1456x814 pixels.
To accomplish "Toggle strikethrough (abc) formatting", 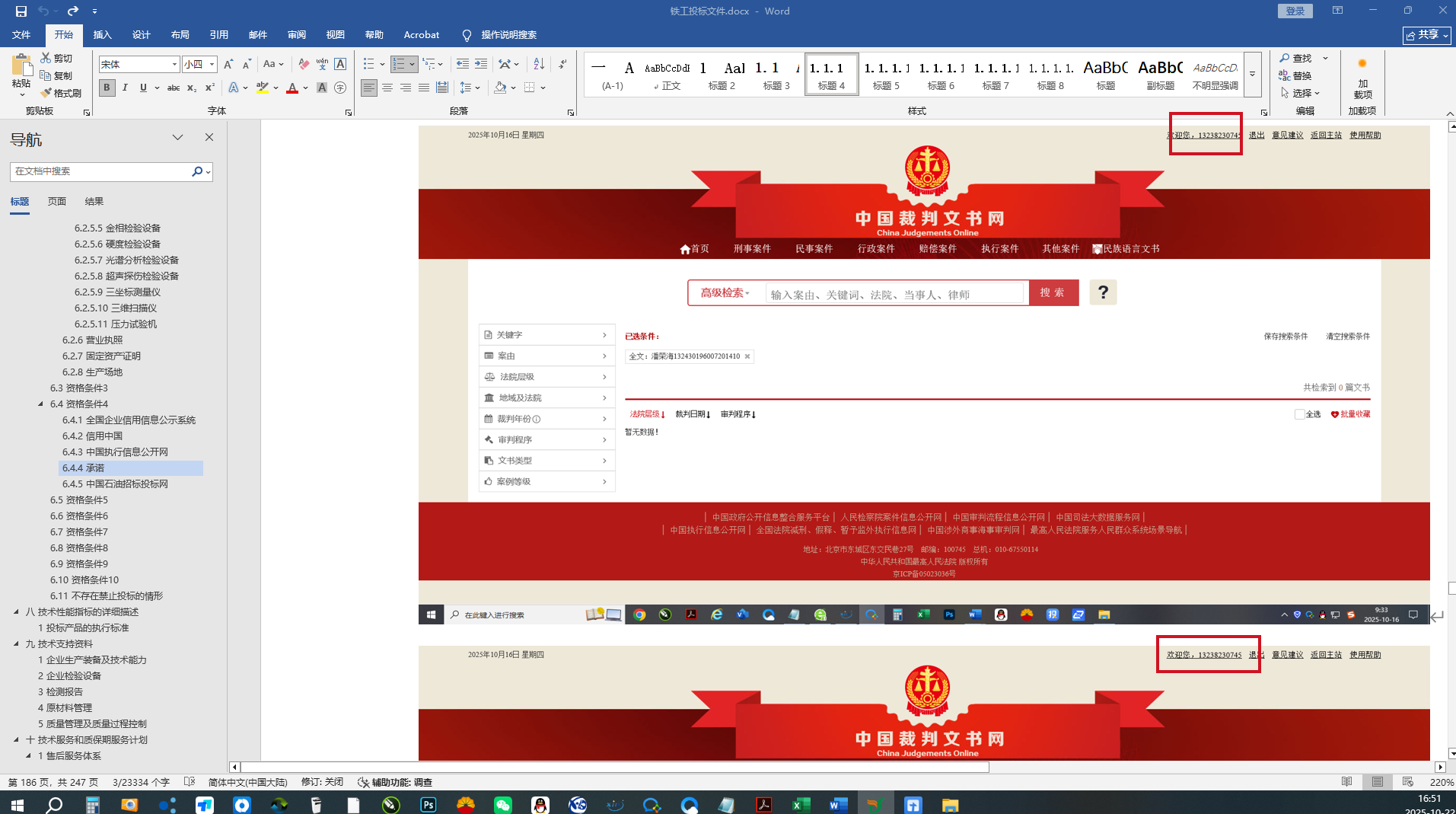I will 174,88.
